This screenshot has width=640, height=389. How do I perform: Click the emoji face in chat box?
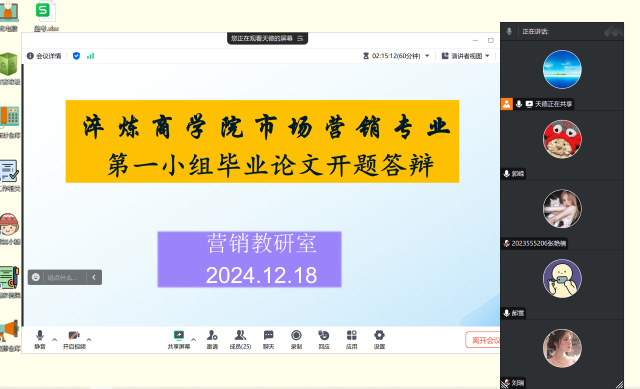point(36,277)
